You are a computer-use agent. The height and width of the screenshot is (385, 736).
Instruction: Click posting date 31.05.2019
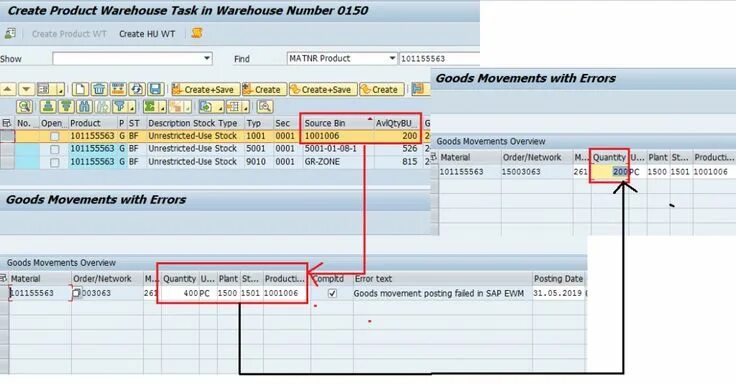(558, 293)
